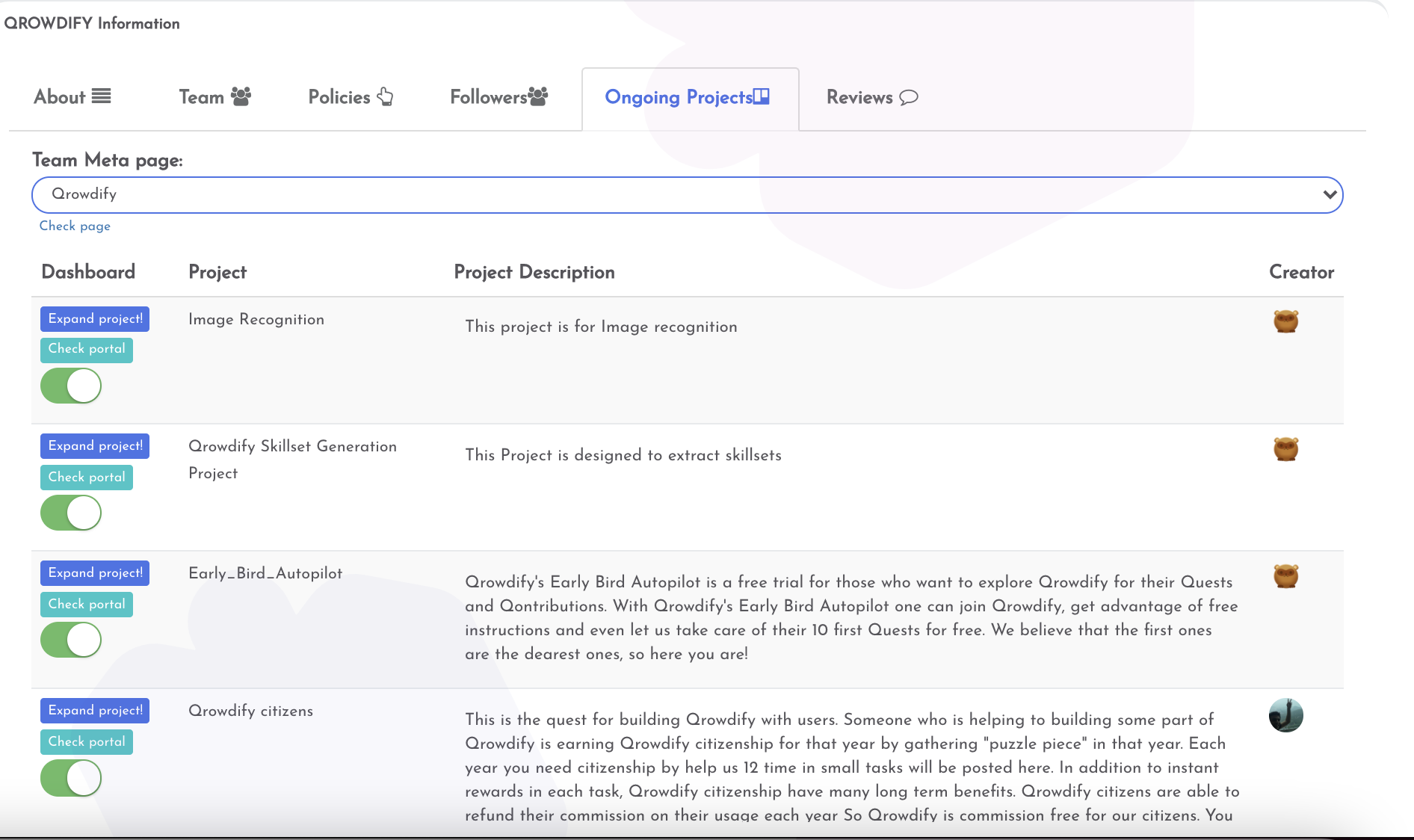This screenshot has width=1414, height=840.
Task: Open Image Recognition creator owl avatar
Action: click(x=1285, y=321)
